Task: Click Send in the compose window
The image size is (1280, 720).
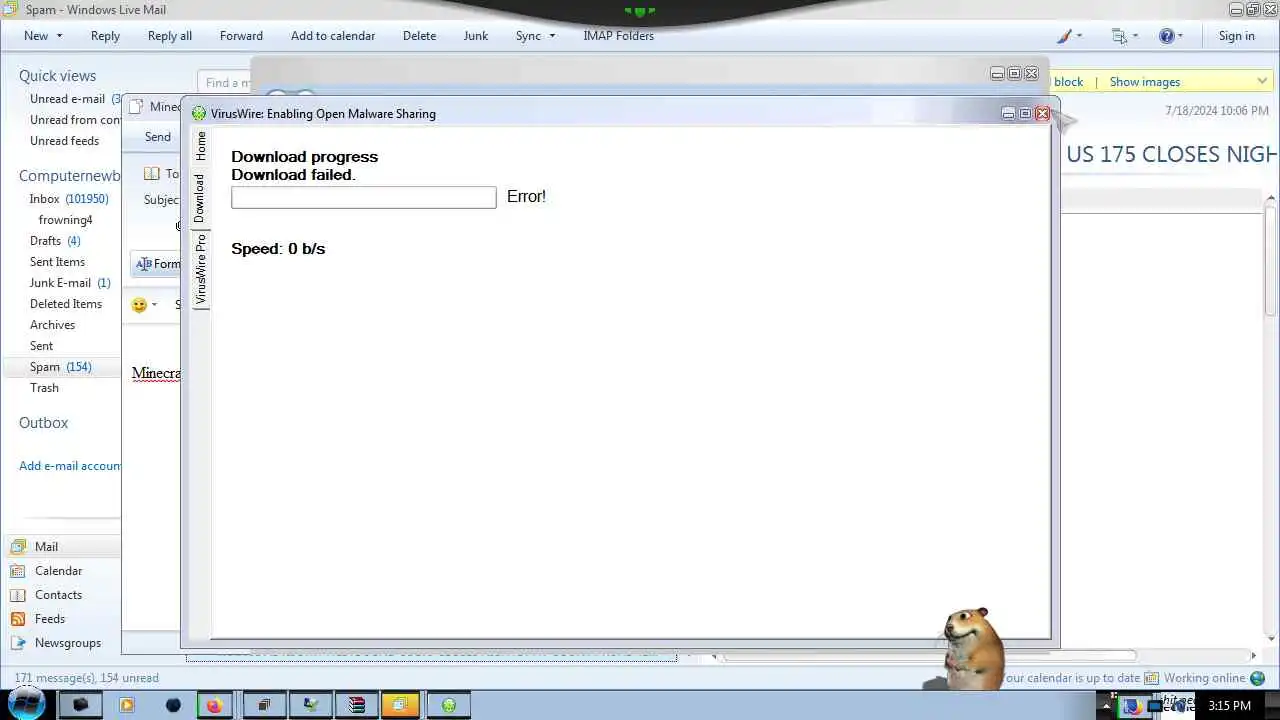Action: 158,137
